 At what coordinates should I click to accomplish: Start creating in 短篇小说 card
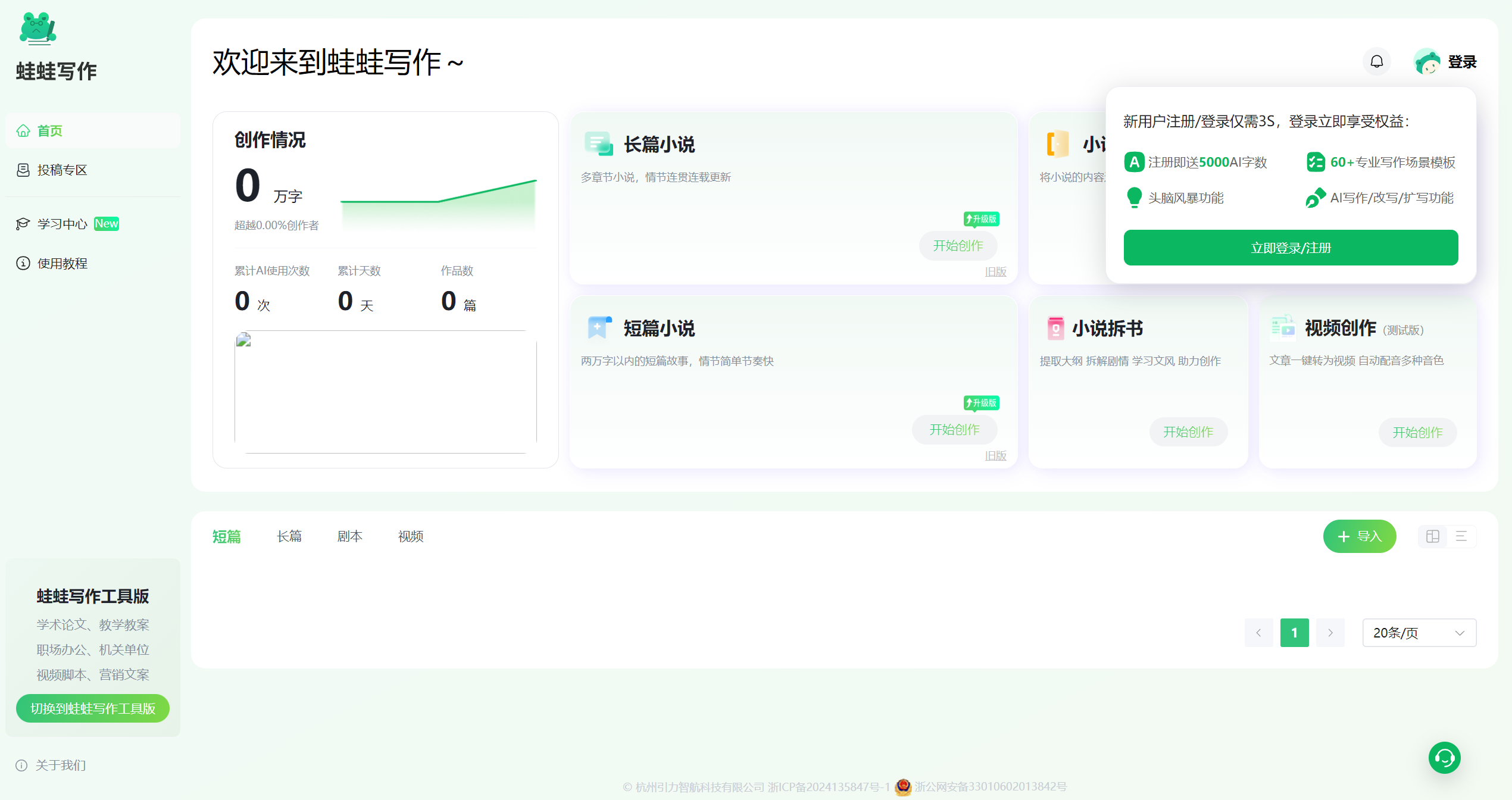point(954,430)
